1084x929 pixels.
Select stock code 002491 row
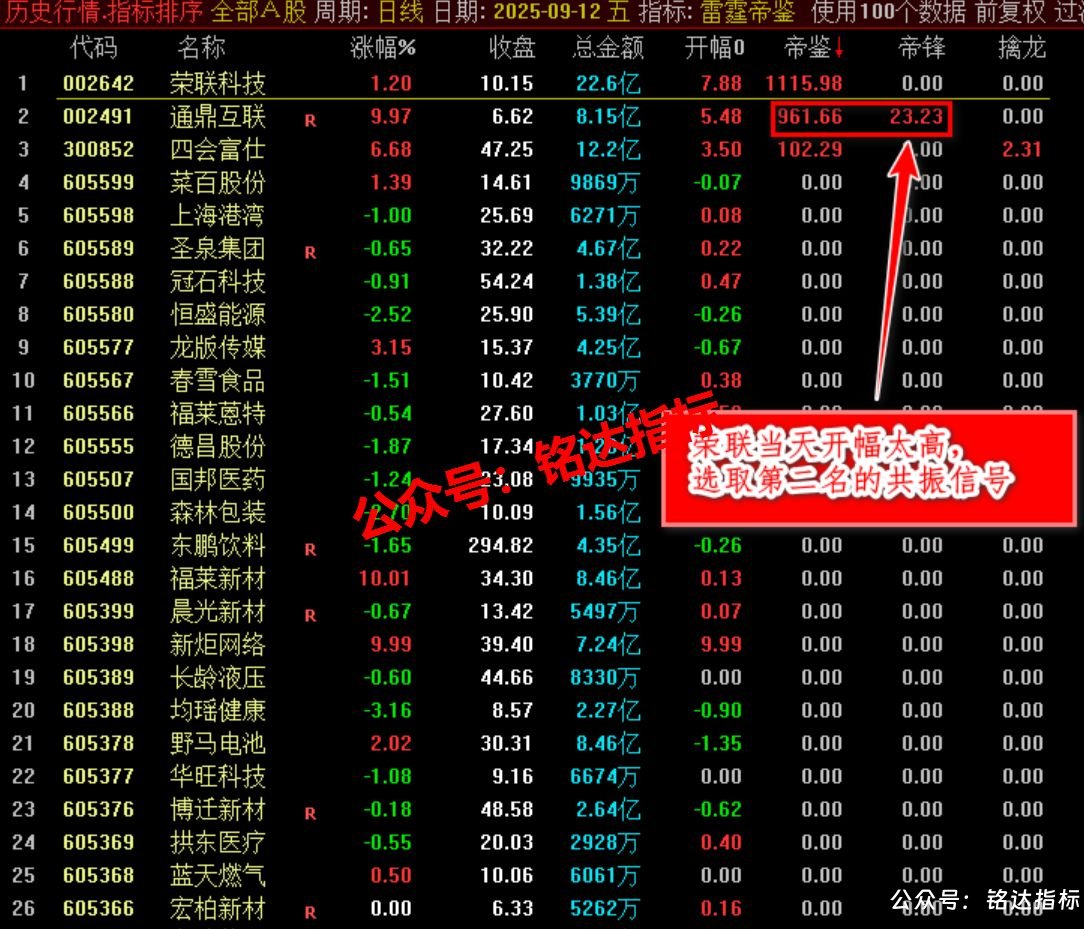tap(97, 116)
